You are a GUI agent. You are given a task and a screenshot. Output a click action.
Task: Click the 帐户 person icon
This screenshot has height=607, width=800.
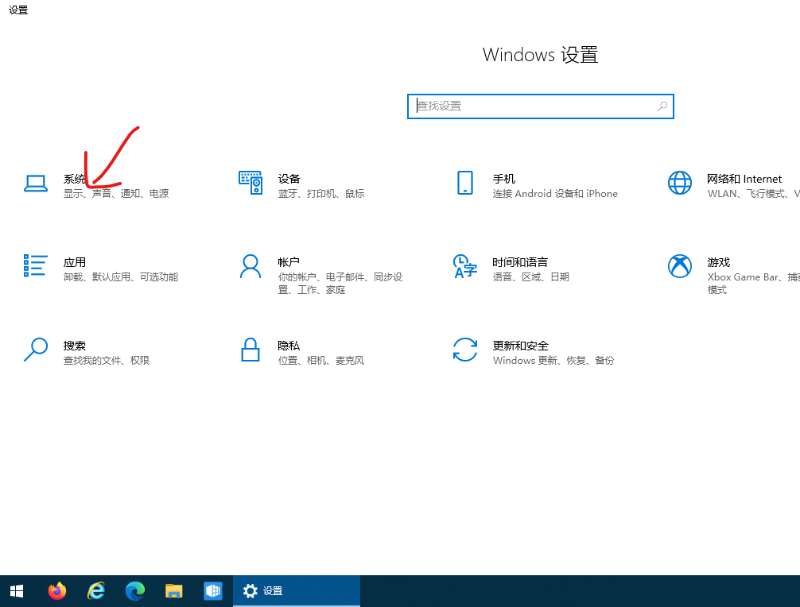pyautogui.click(x=250, y=267)
